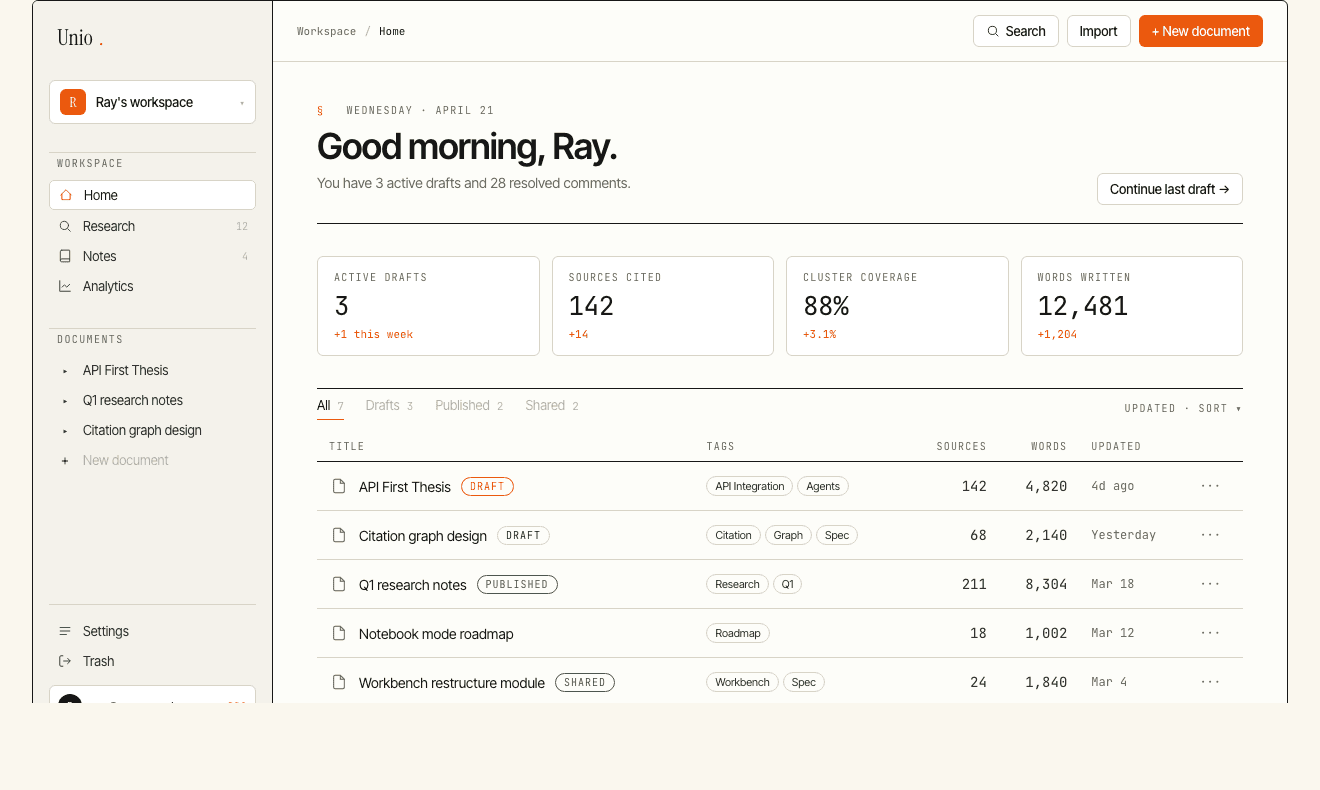Expand API First Thesis in Documents tree

[x=65, y=371]
